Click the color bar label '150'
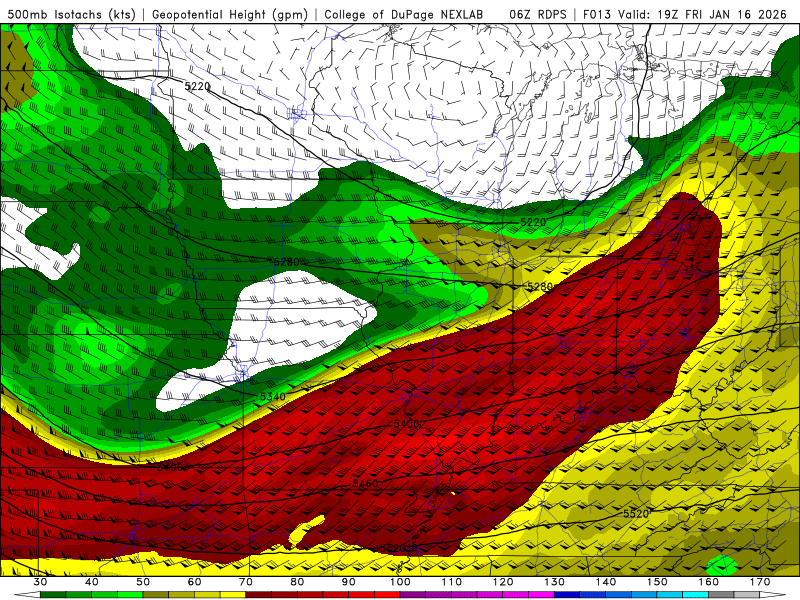The image size is (800, 600). (x=657, y=582)
